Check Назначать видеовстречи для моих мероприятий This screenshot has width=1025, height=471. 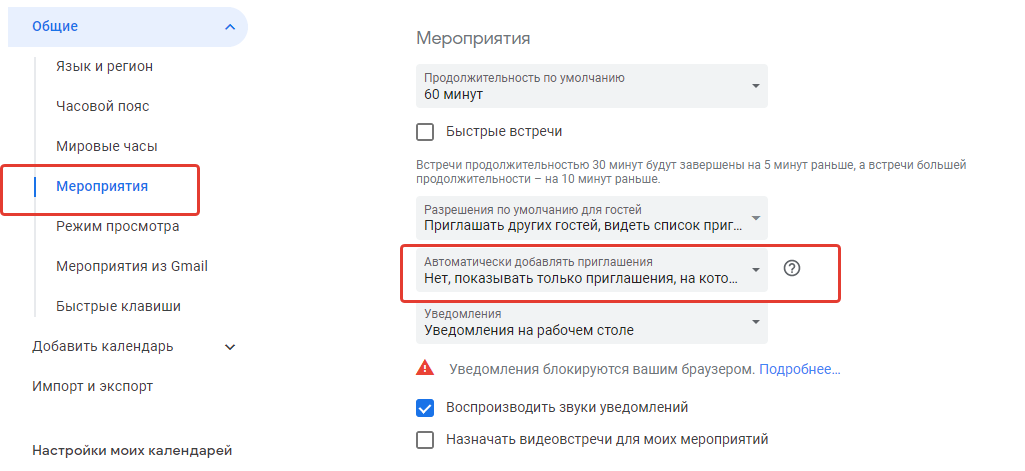tap(425, 439)
